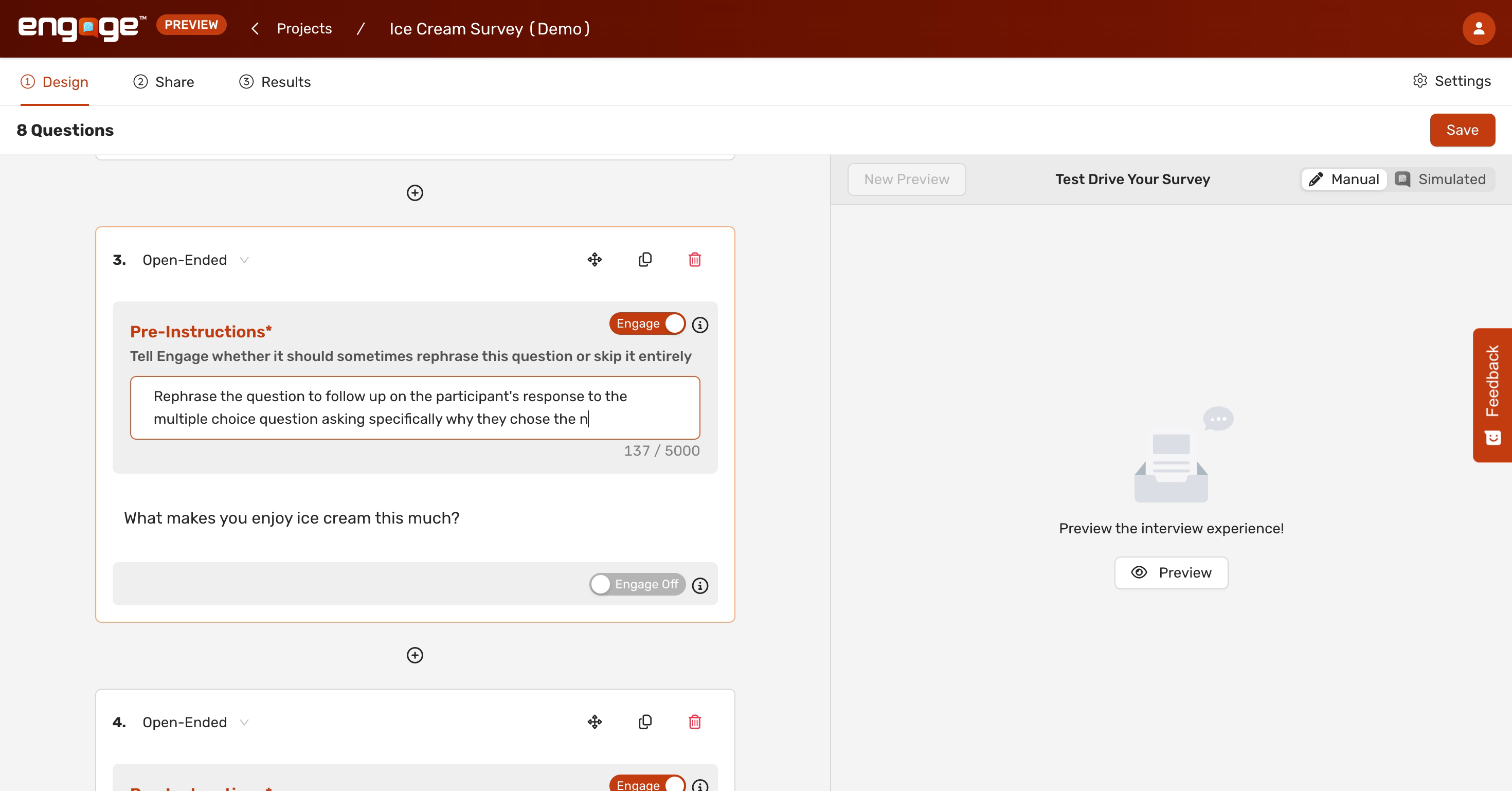Click the 'Preview the interview experience!' text
The width and height of the screenshot is (1512, 791).
(1171, 528)
